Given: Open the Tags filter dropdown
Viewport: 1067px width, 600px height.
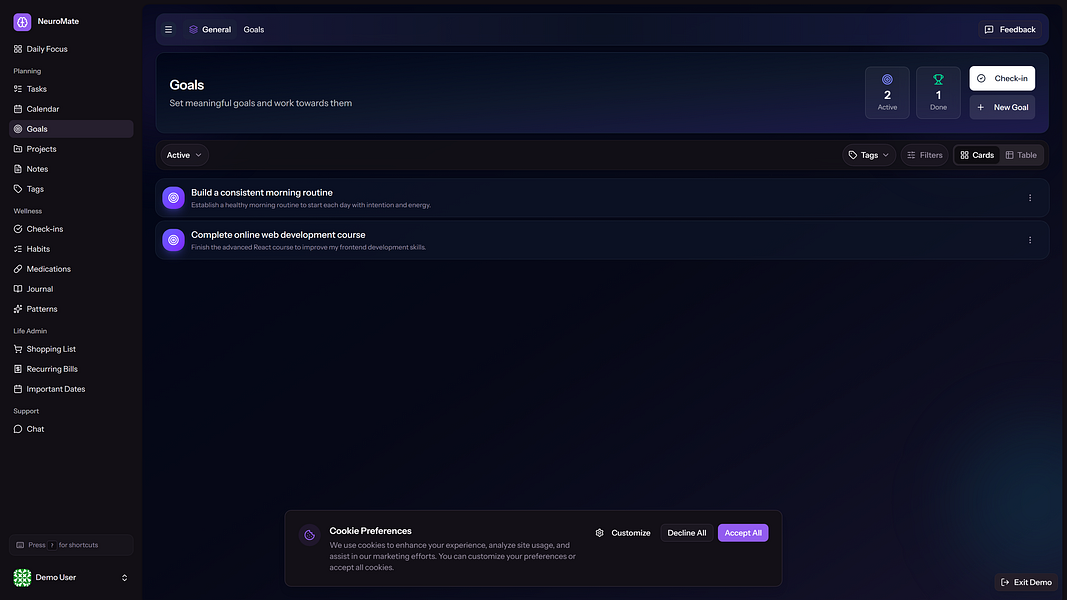Looking at the screenshot, I should pyautogui.click(x=868, y=155).
